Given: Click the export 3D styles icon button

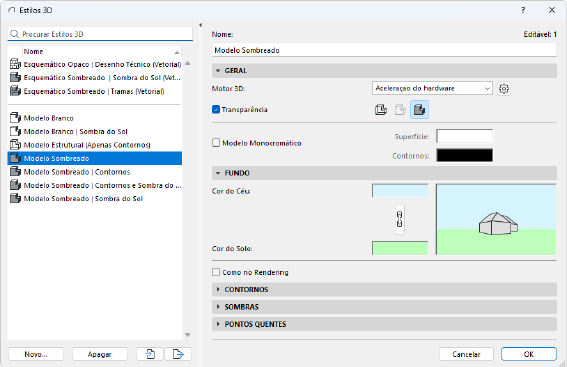Looking at the screenshot, I should (x=178, y=354).
